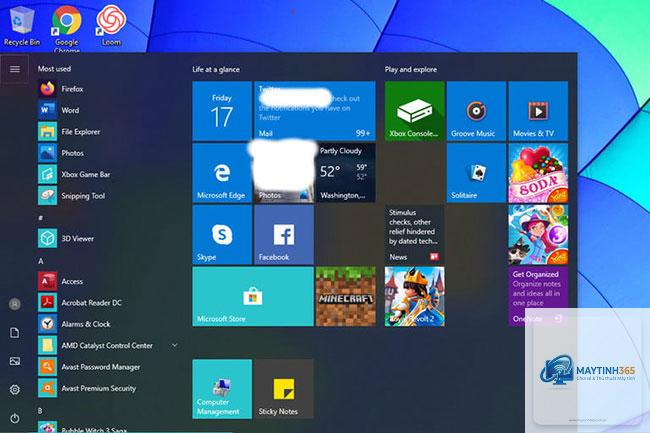Open 3D Viewer app
Screen dimensions: 650x433
coord(108,238)
